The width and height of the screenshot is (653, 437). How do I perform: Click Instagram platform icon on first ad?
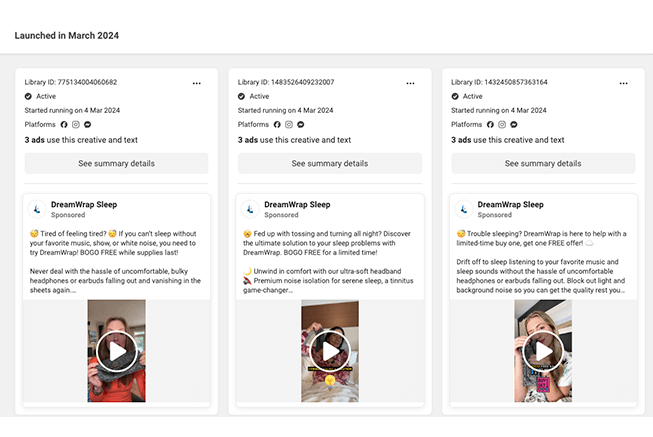pos(77,125)
